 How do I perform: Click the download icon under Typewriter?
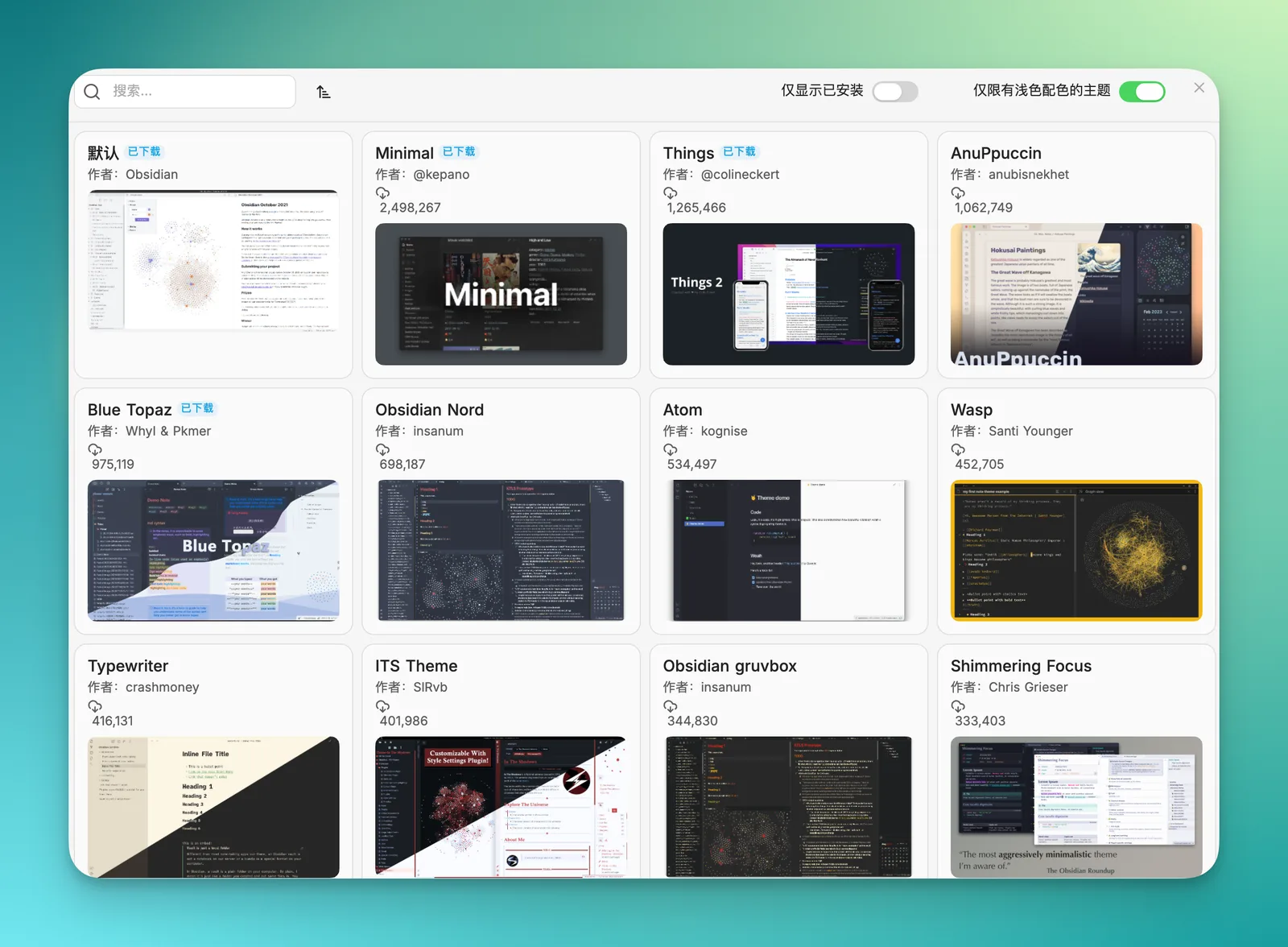click(x=95, y=706)
